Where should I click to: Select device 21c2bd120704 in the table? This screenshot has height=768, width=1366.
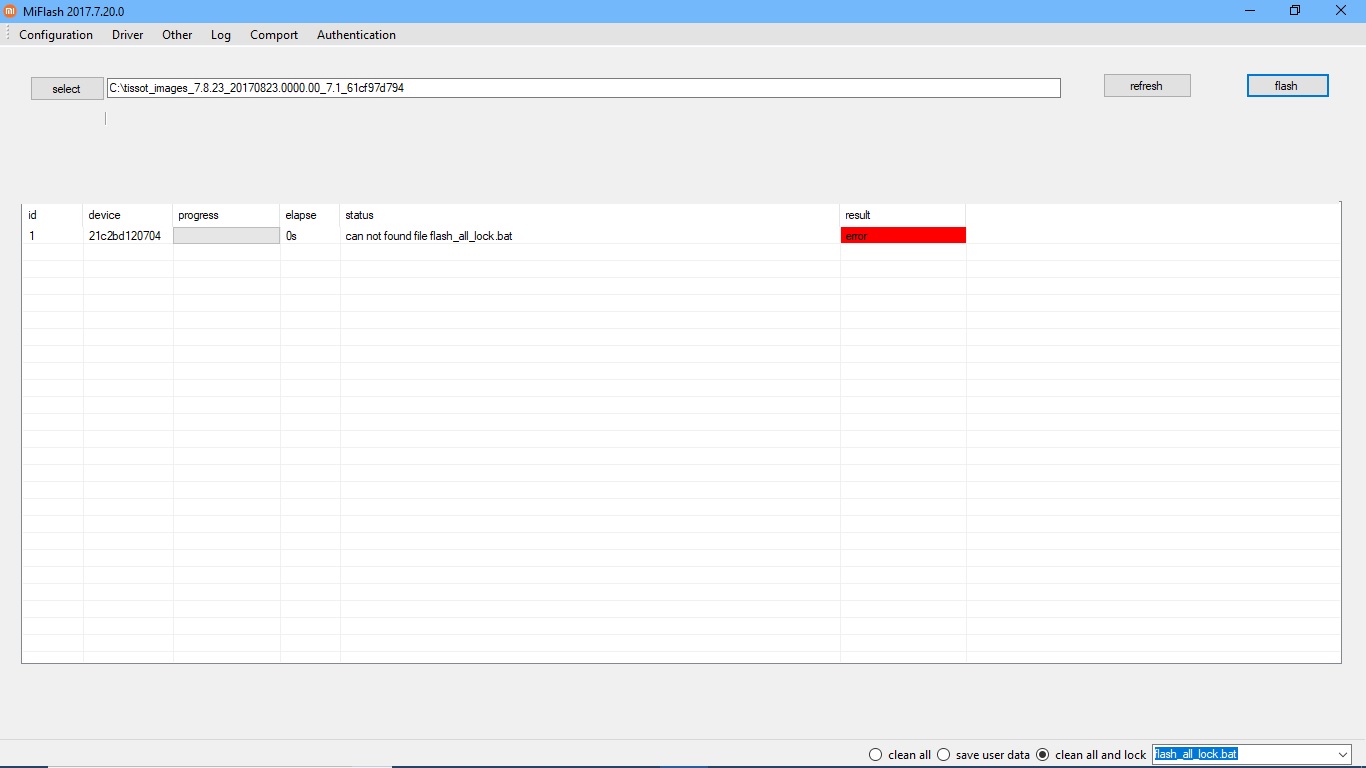coord(125,236)
